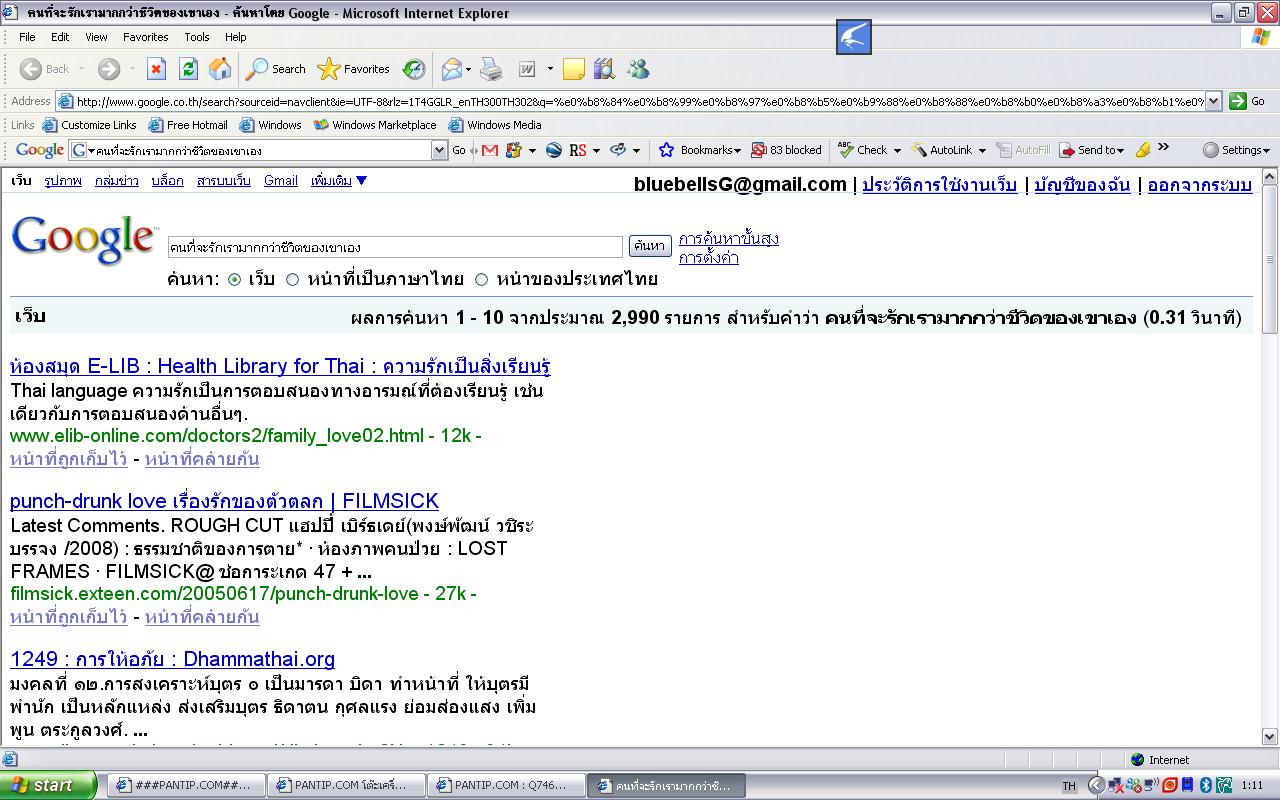Click the Free Hotmail links bar item
This screenshot has width=1280, height=800.
click(188, 125)
